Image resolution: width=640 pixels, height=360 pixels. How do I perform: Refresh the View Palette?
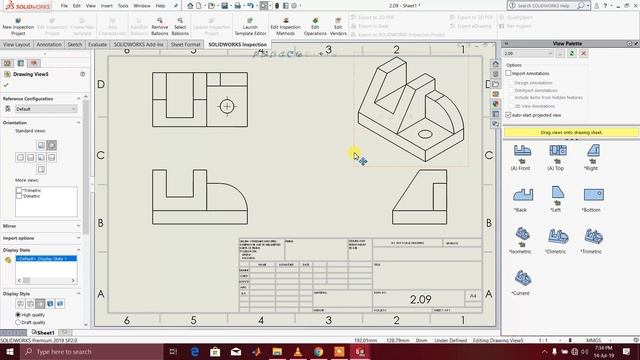tap(572, 53)
